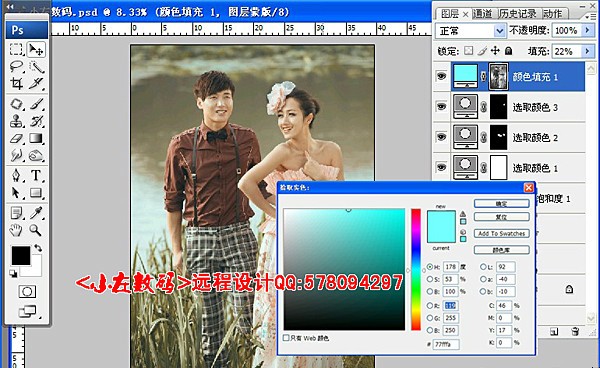
Task: Select the Rectangle shape tool
Action: tap(36, 192)
